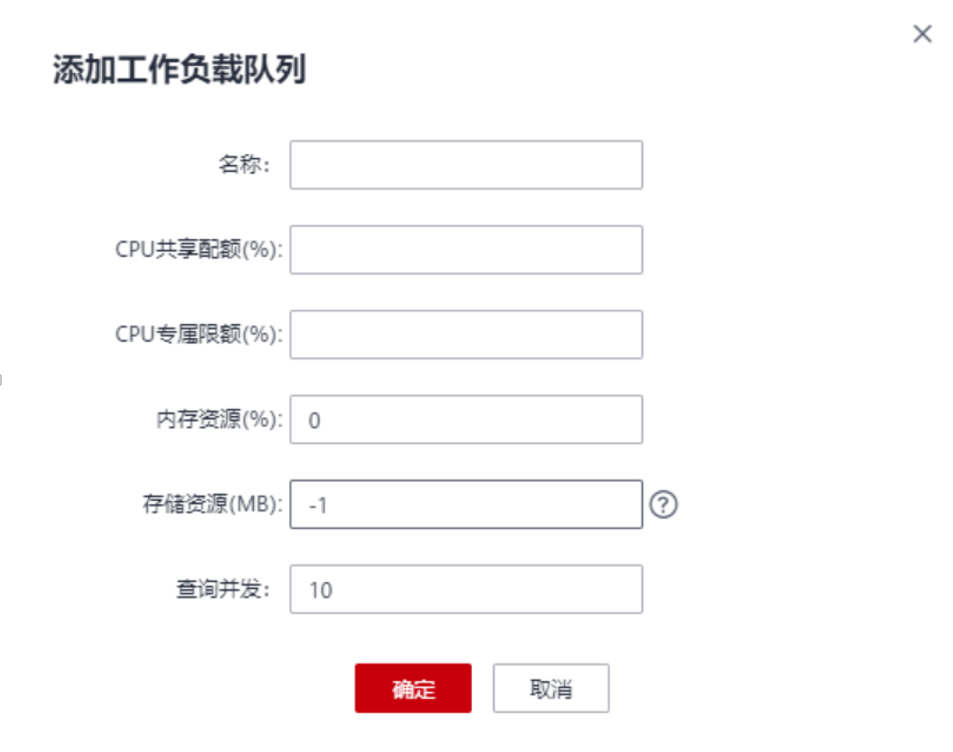Click the 添加工作负载队列 dialog title
This screenshot has width=953, height=752.
179,71
